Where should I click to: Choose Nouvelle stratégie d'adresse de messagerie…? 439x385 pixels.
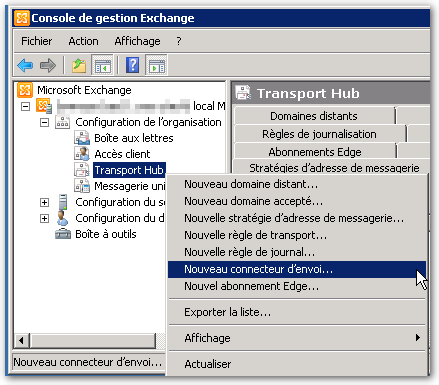[297, 218]
